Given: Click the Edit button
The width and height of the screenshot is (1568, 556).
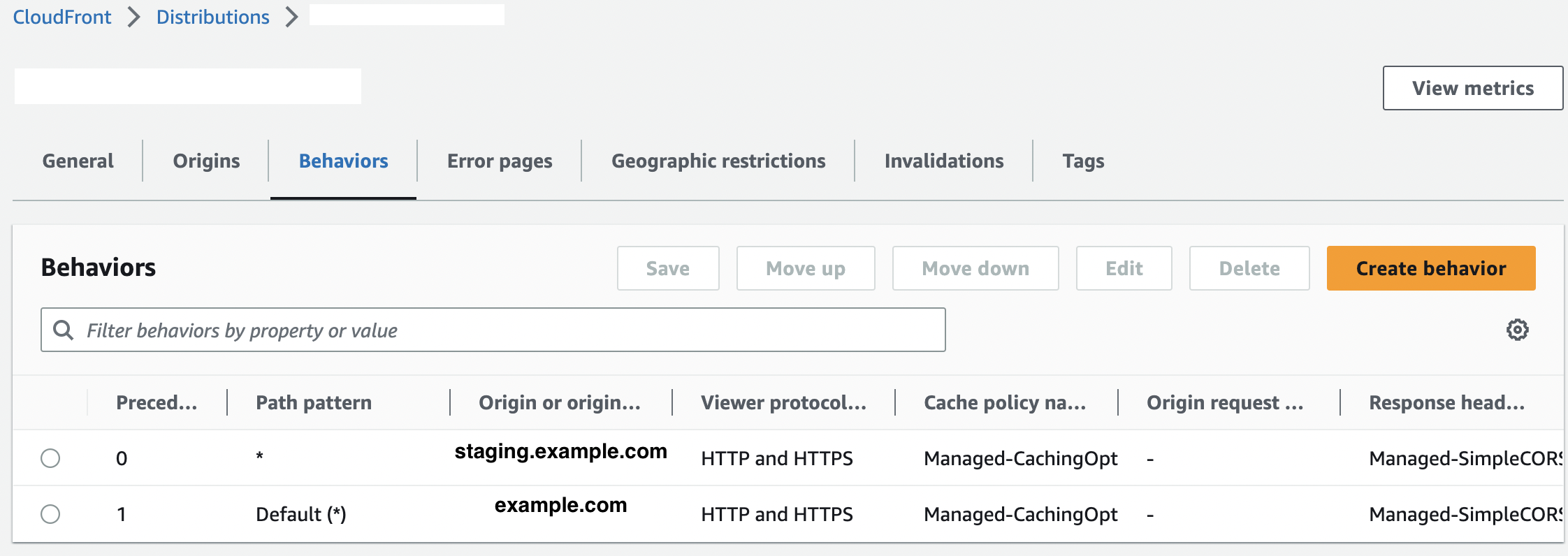Looking at the screenshot, I should pyautogui.click(x=1124, y=268).
